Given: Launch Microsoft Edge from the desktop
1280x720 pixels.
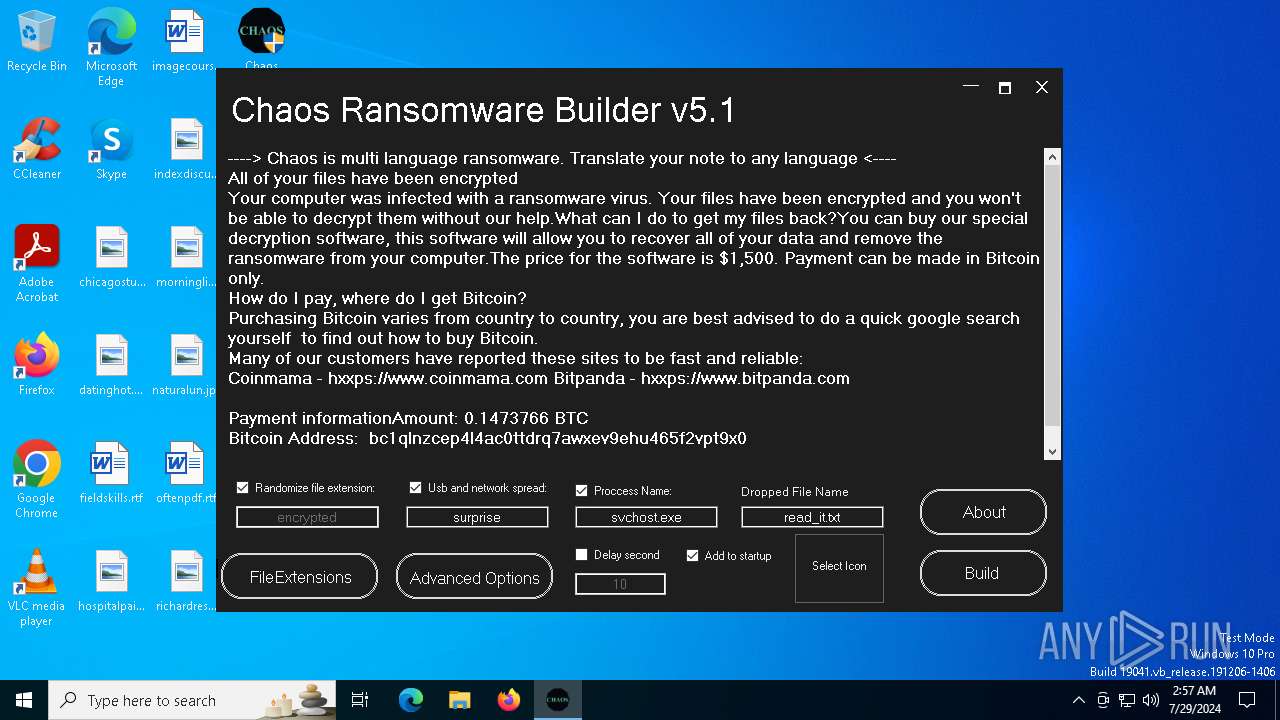Looking at the screenshot, I should [x=111, y=47].
